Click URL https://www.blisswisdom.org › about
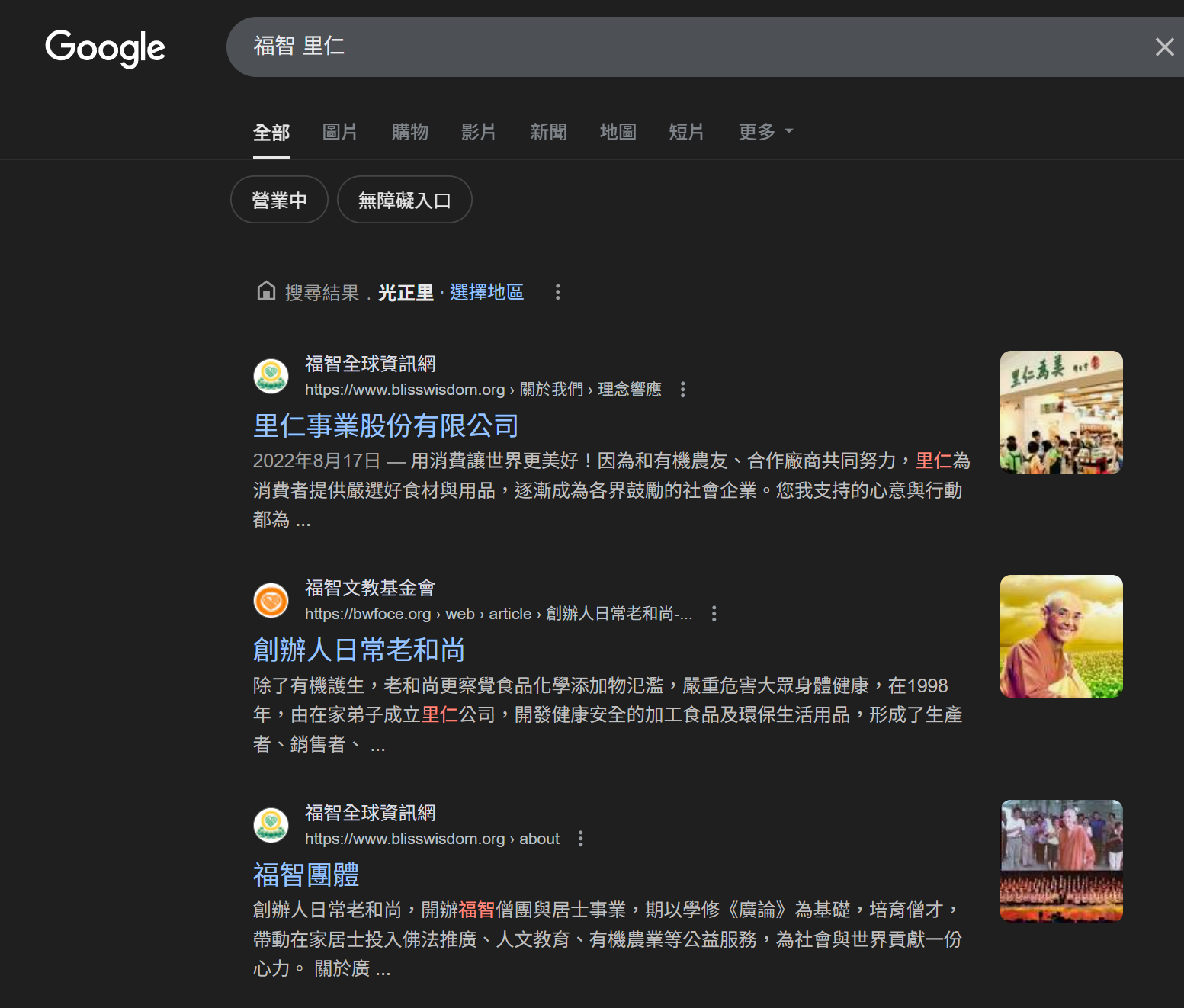 [x=432, y=839]
